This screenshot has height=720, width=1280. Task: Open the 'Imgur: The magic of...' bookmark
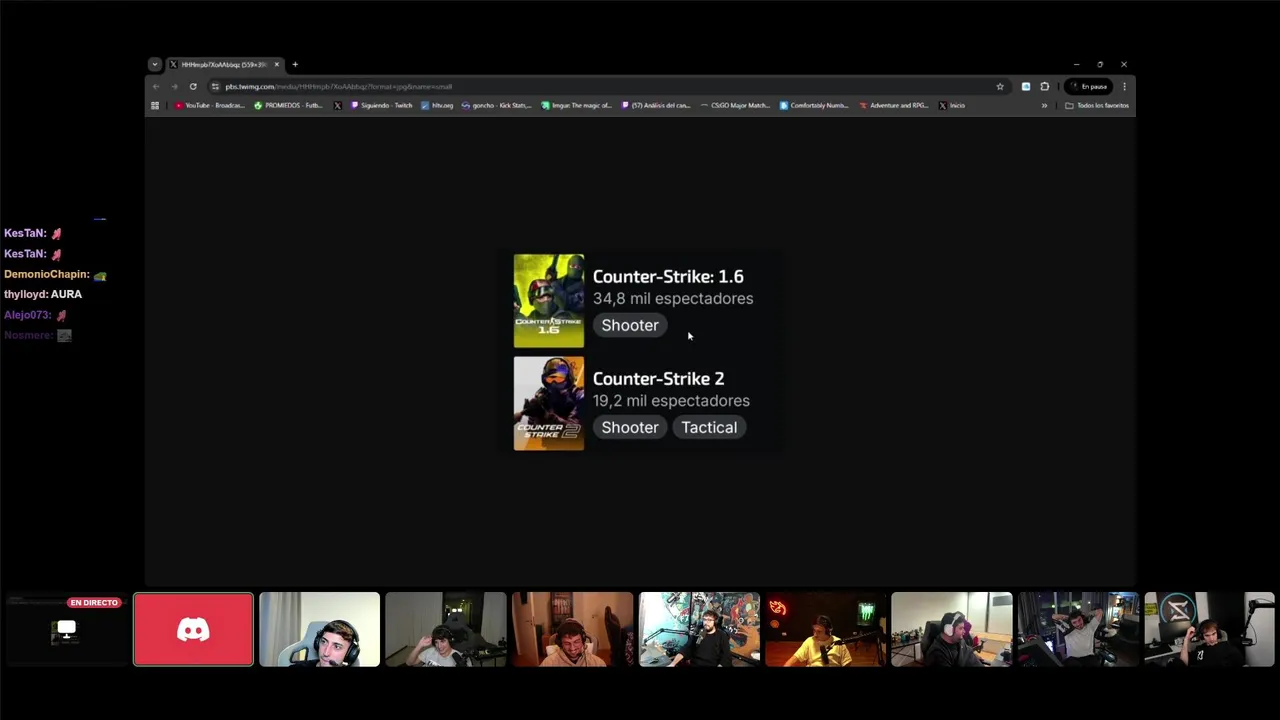tap(576, 105)
